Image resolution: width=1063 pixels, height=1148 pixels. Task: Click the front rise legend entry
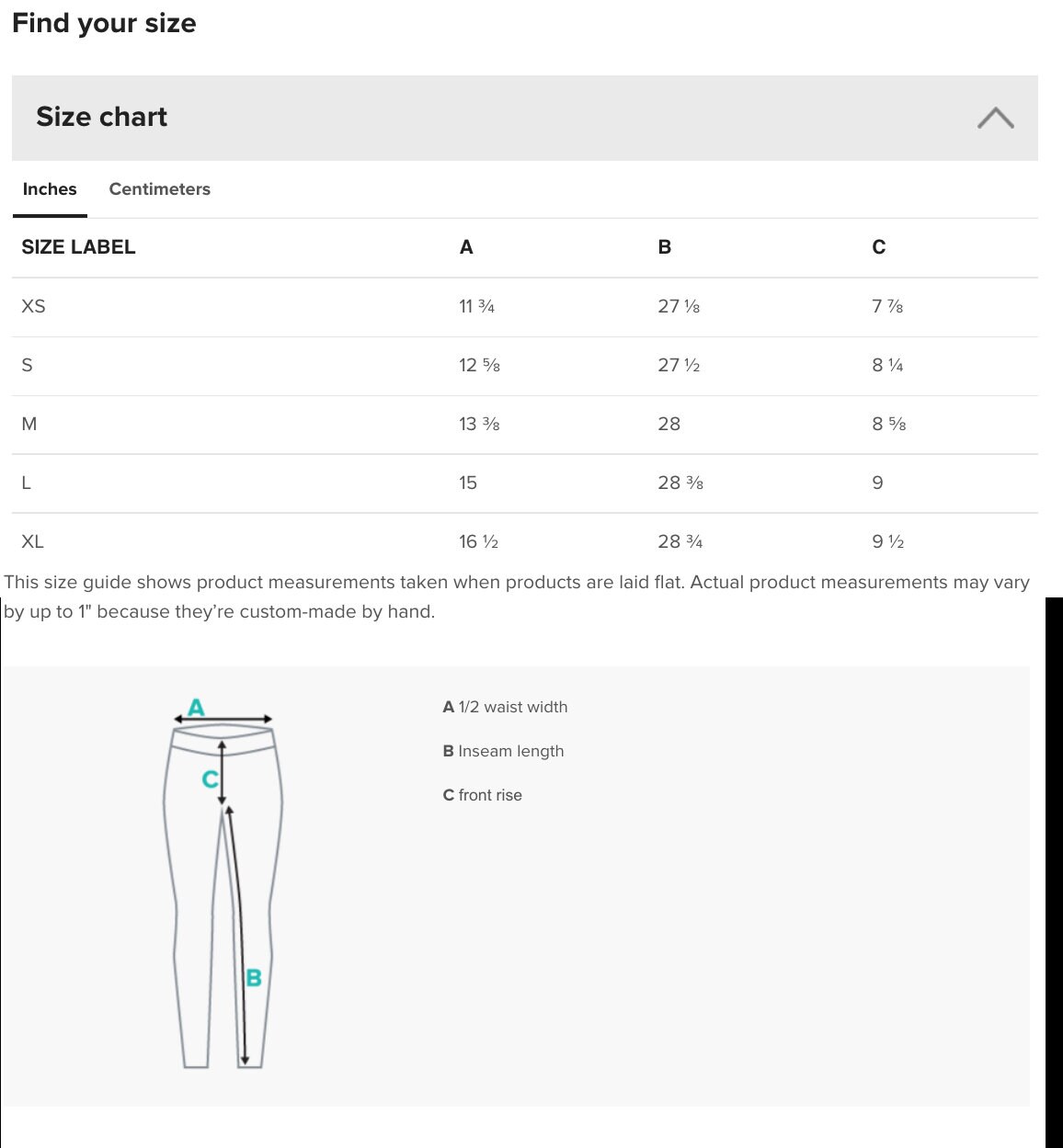pos(482,795)
